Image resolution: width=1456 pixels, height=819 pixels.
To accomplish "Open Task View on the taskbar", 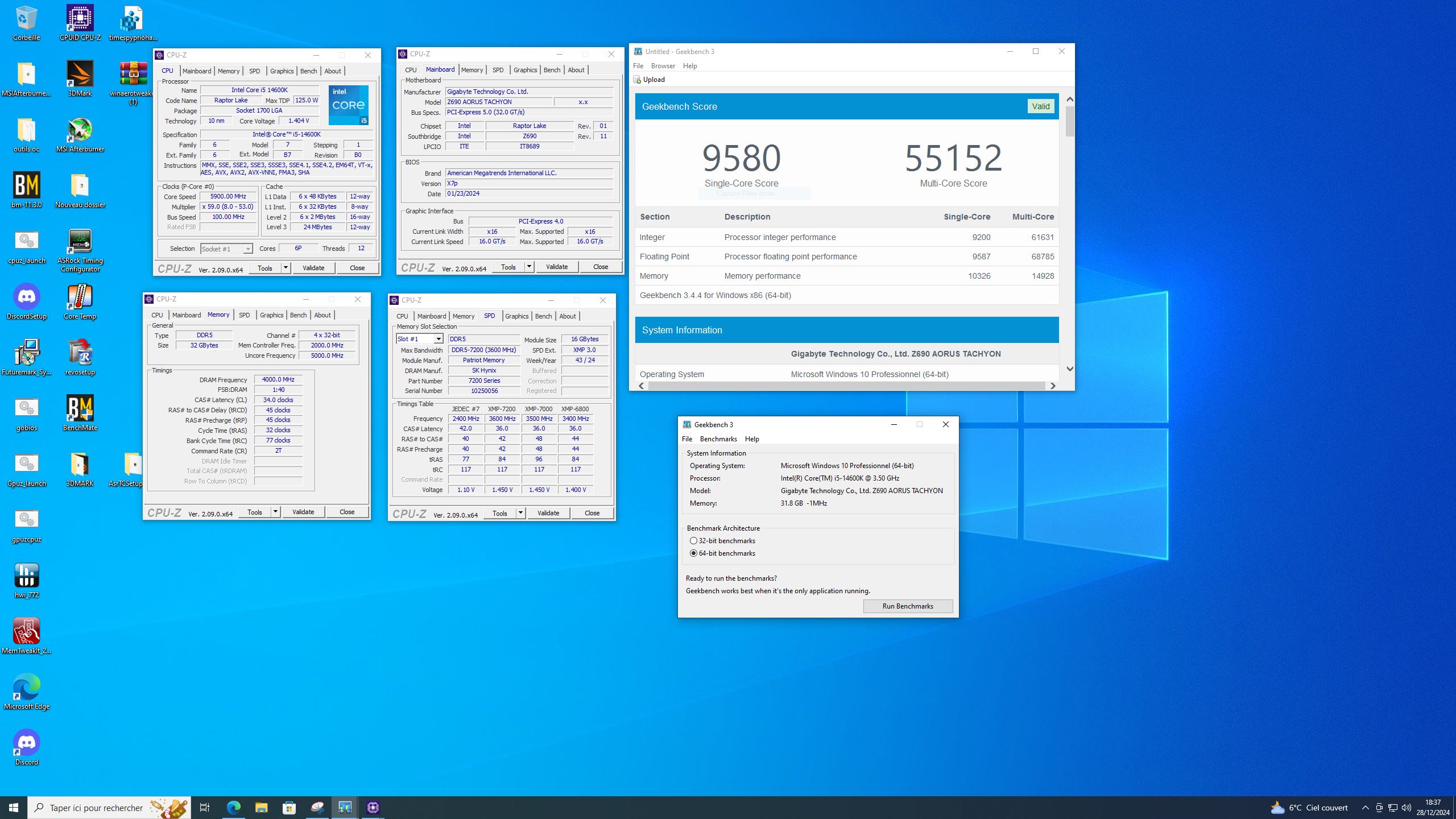I will pos(205,808).
